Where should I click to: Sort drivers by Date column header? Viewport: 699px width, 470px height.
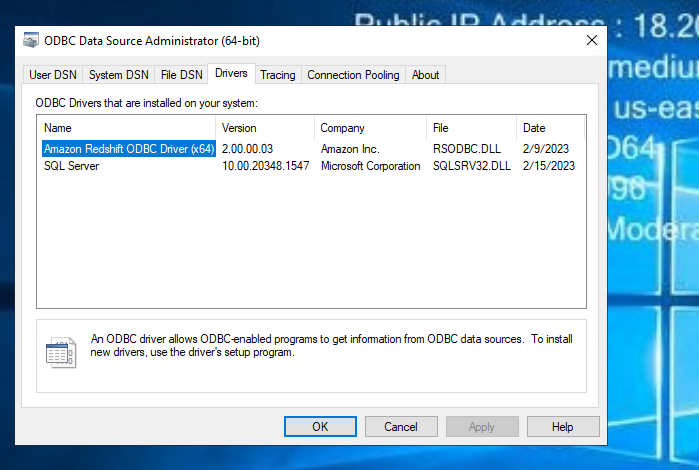point(550,128)
